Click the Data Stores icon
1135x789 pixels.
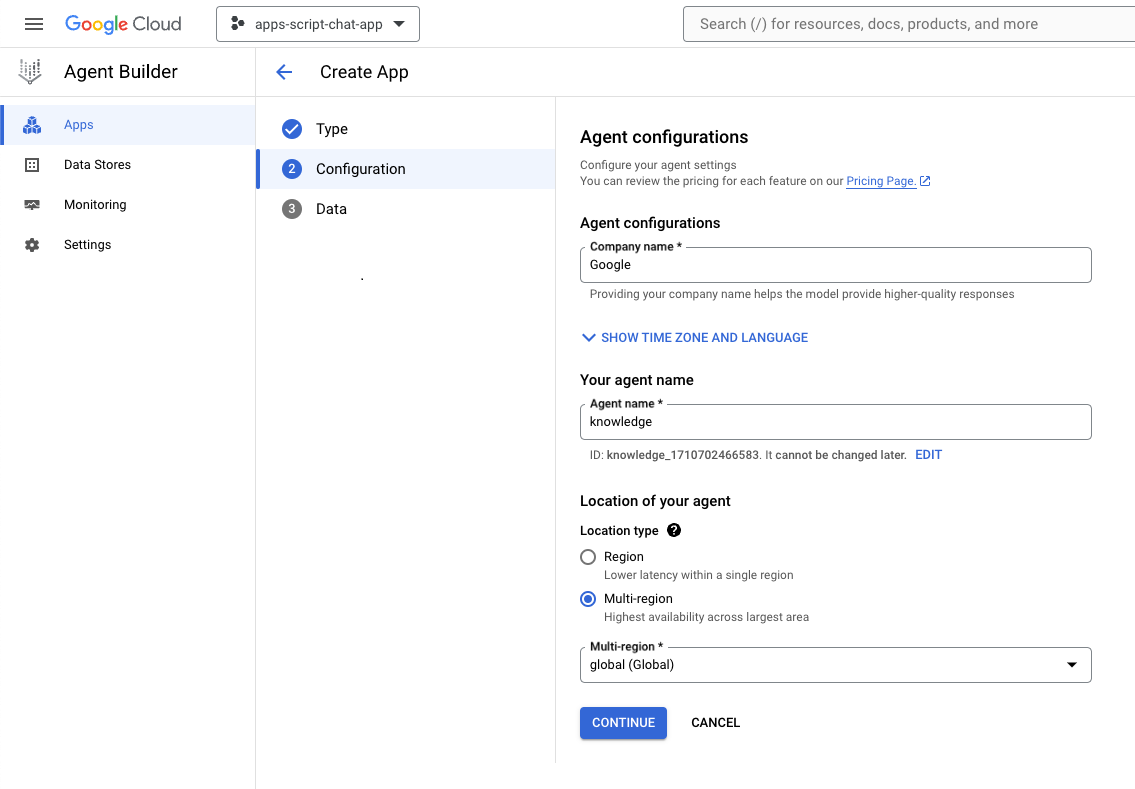[x=32, y=165]
